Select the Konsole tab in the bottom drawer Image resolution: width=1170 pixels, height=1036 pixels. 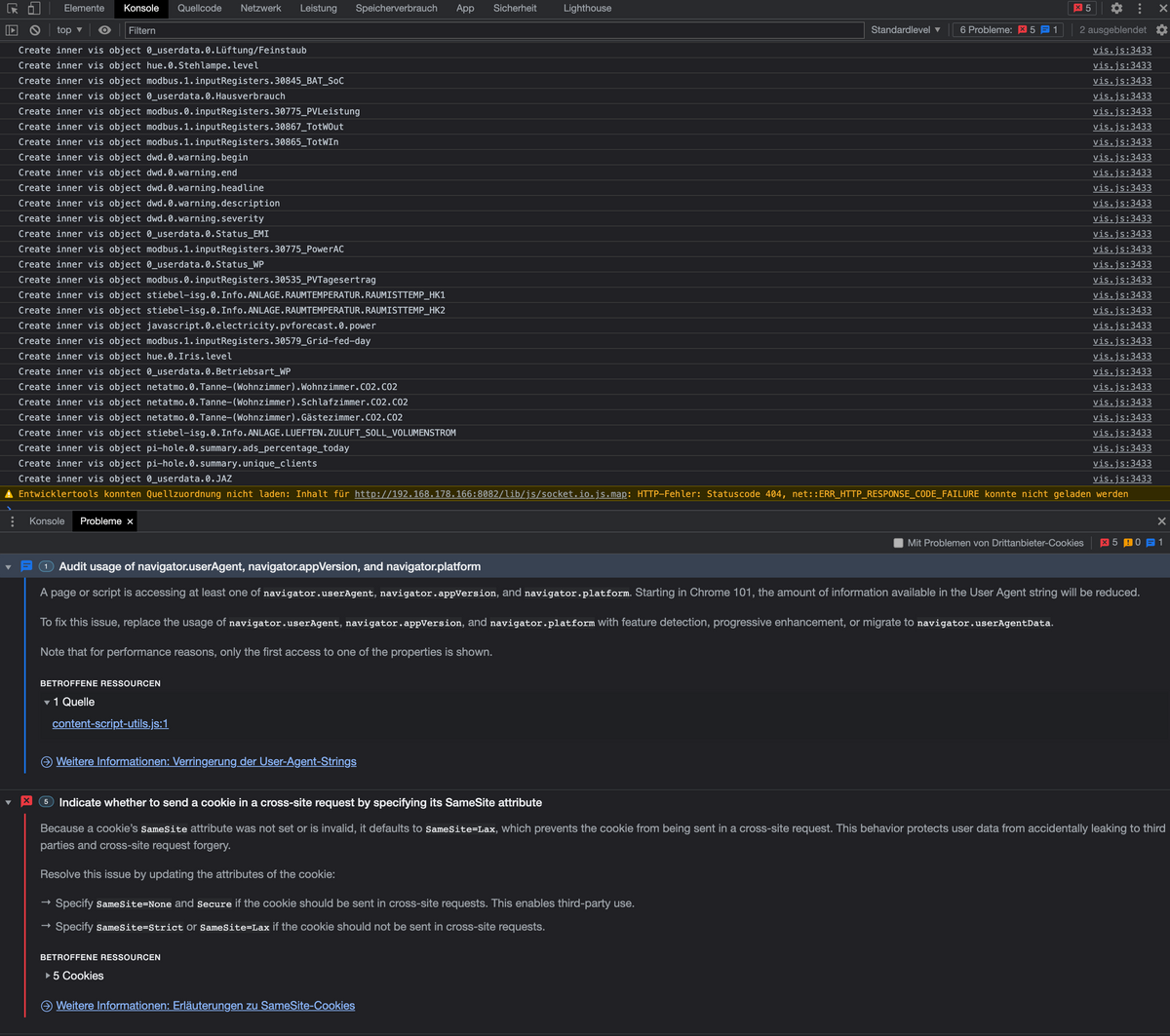point(47,521)
